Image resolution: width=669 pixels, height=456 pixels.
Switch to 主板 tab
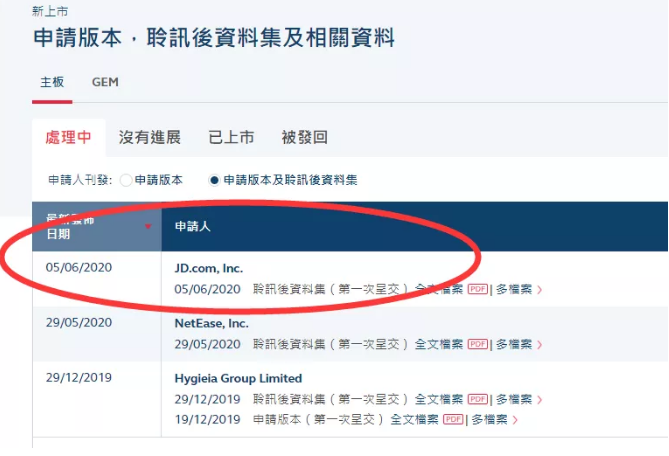click(52, 82)
